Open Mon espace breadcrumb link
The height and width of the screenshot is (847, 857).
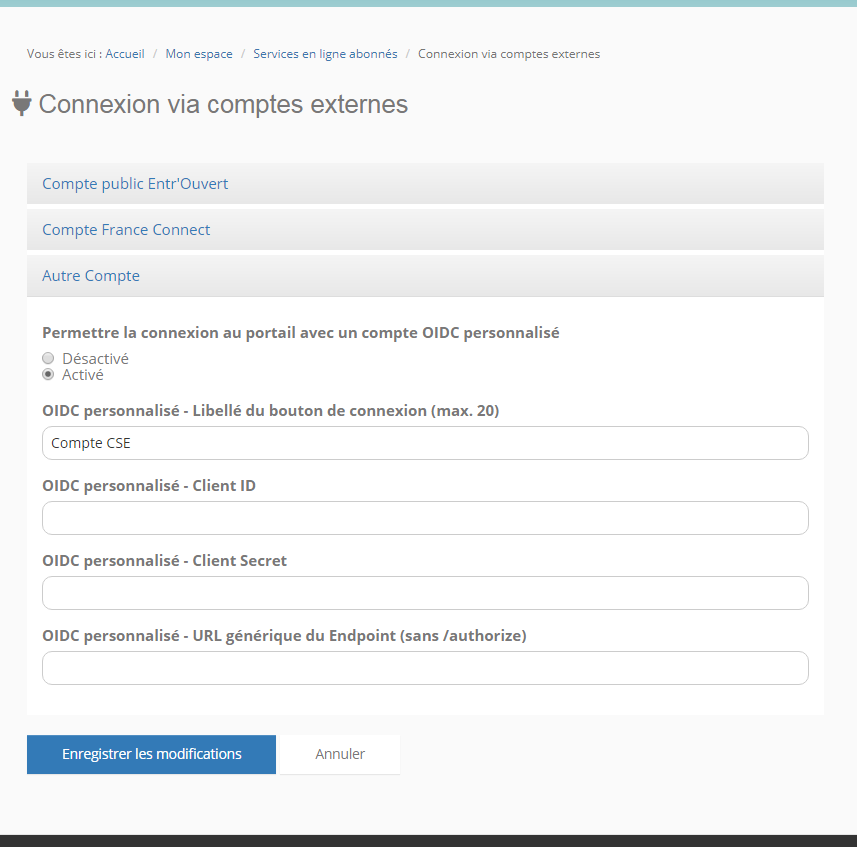(x=199, y=54)
